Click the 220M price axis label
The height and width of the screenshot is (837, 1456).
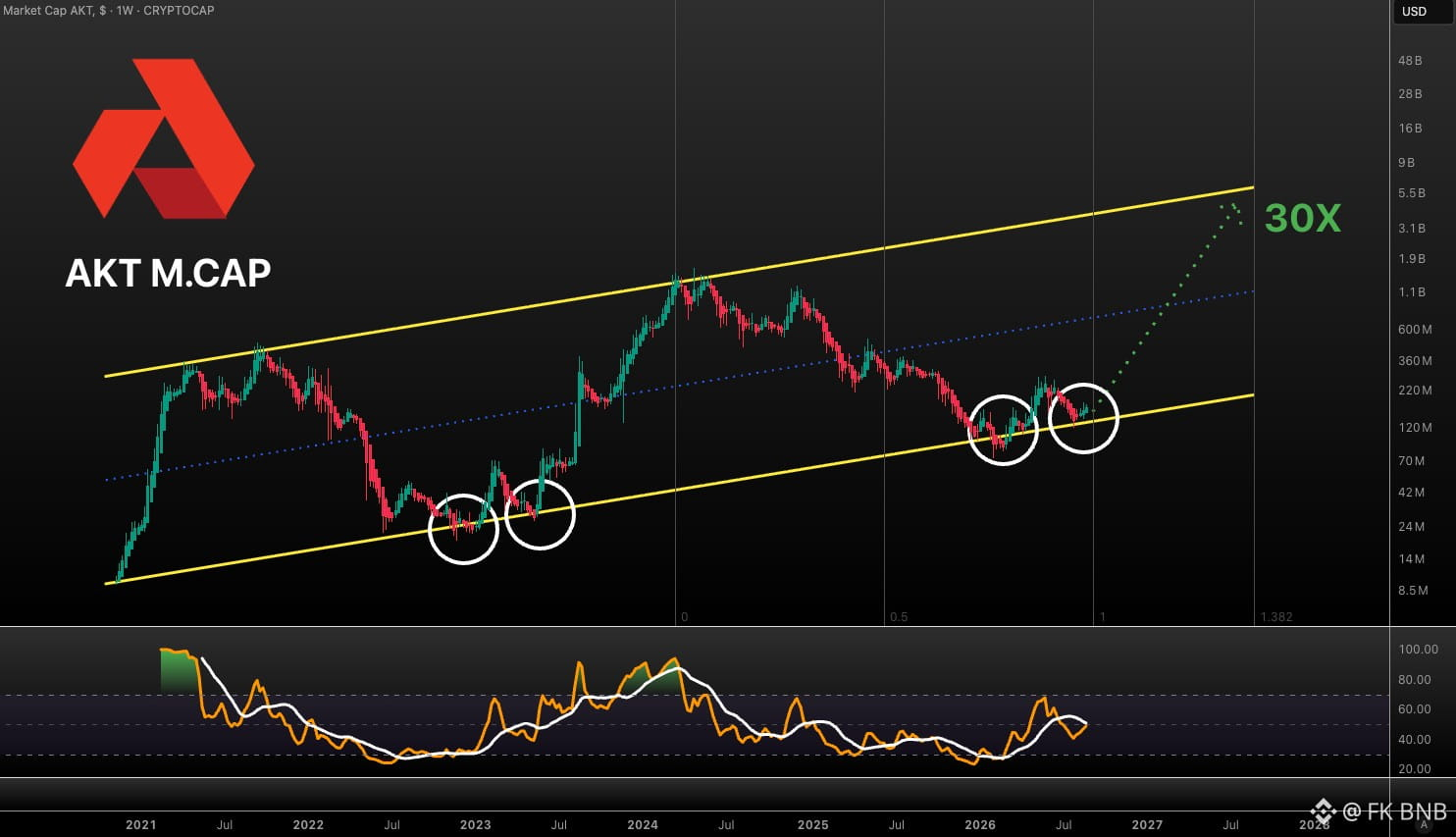[x=1415, y=391]
